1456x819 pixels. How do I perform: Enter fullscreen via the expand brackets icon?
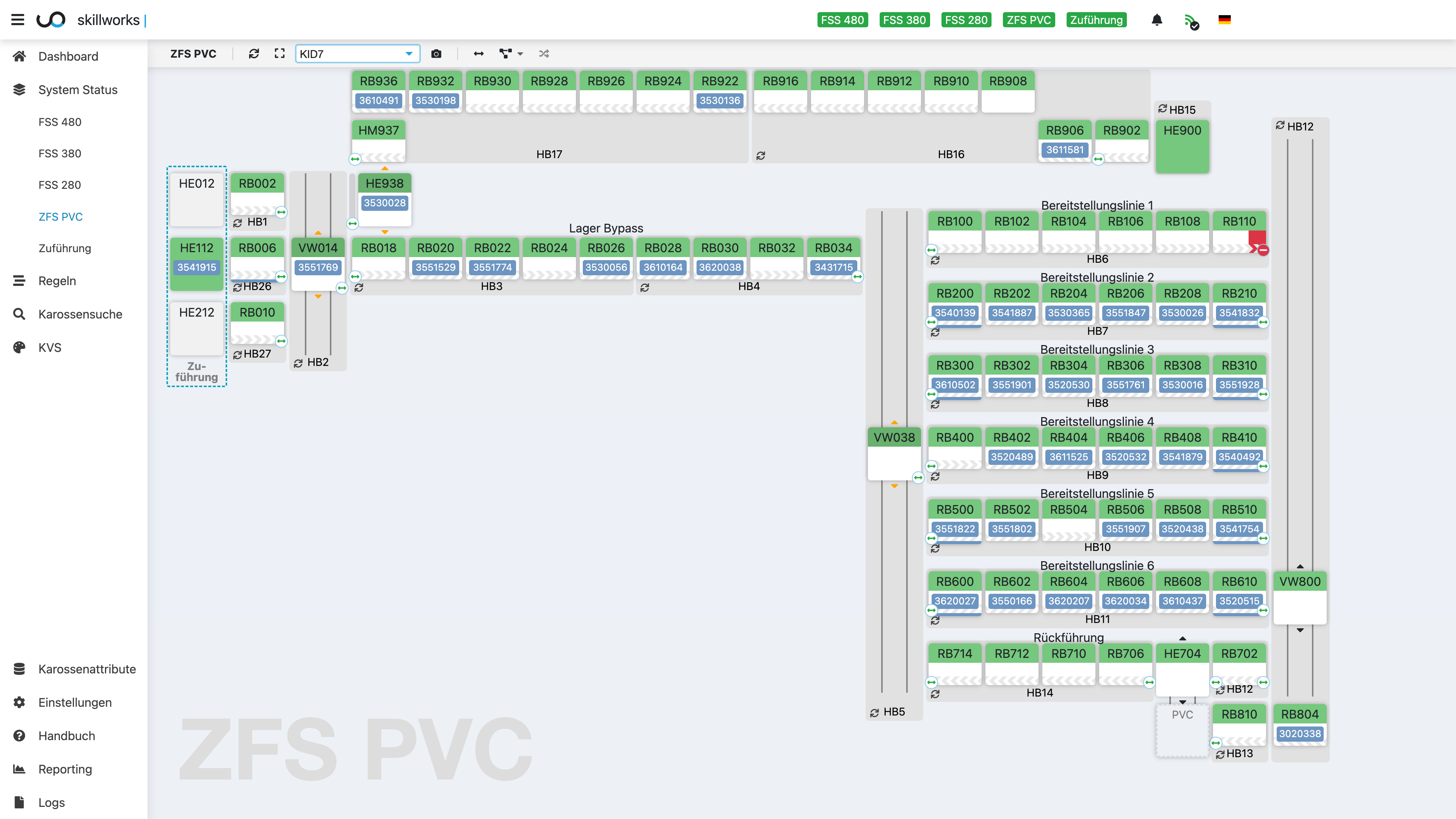[279, 54]
